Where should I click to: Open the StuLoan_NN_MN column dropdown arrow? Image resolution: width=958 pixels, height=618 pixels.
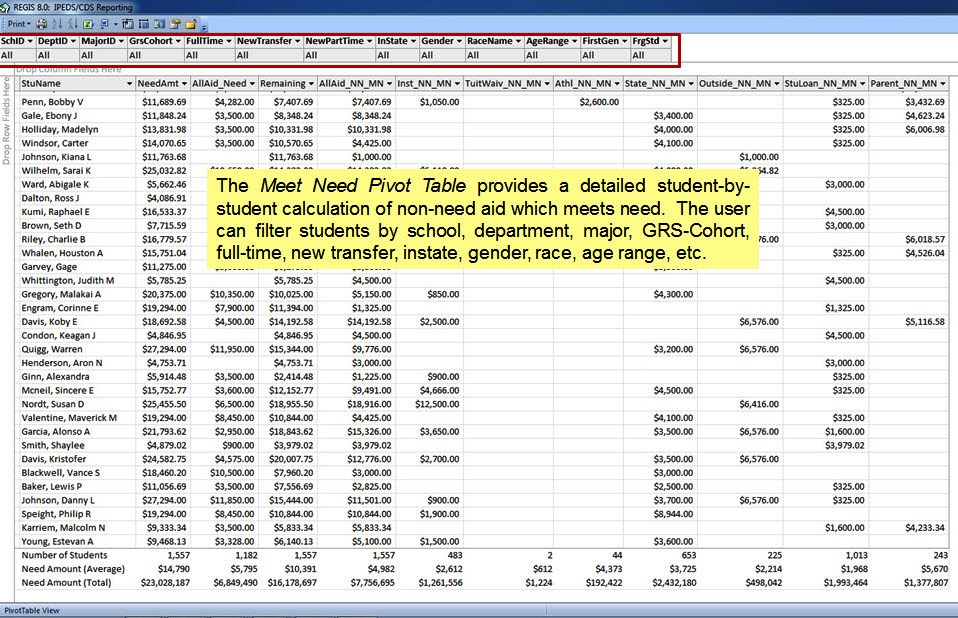point(862,83)
